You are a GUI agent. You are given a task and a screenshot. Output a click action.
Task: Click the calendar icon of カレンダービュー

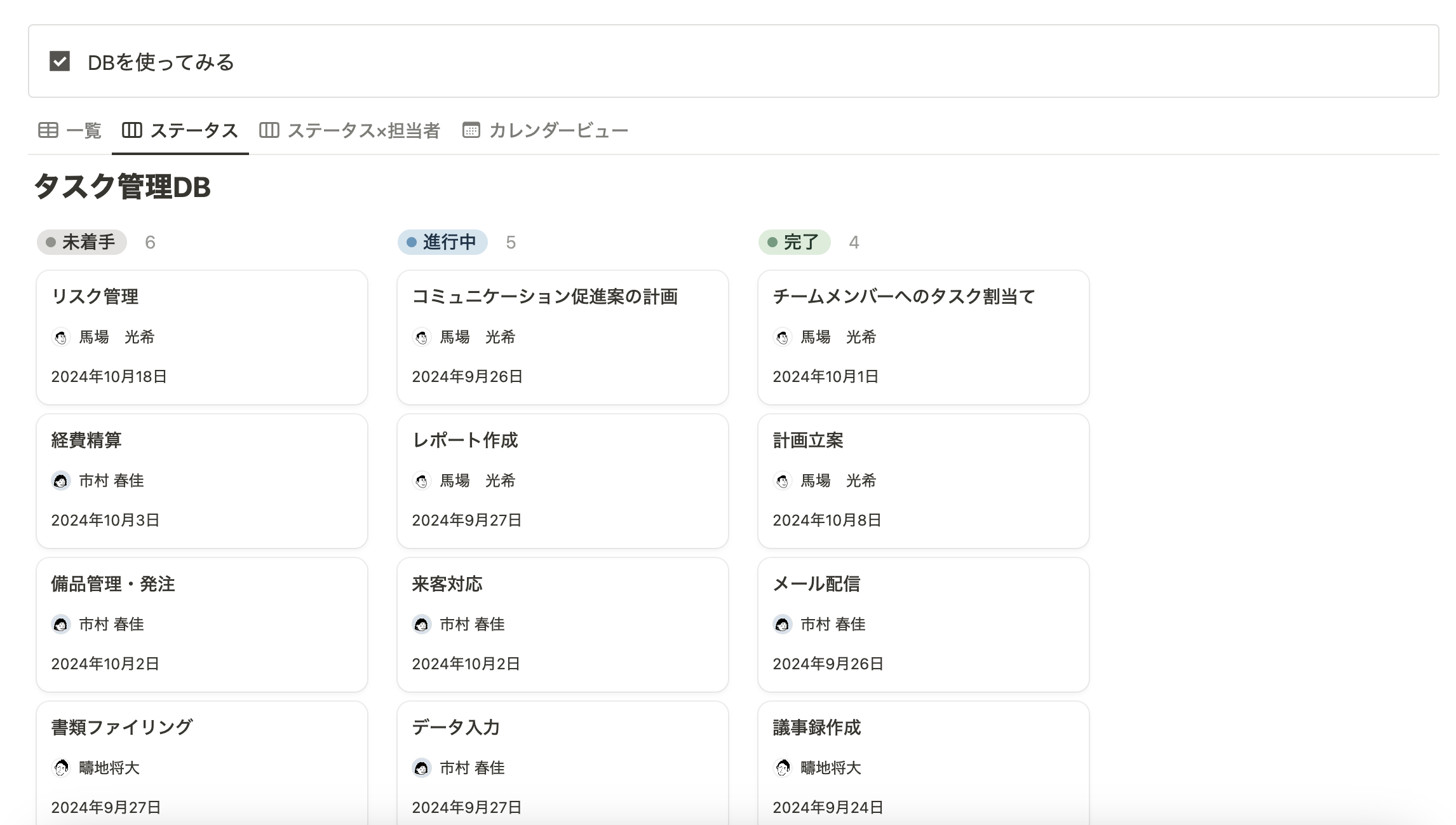point(471,130)
